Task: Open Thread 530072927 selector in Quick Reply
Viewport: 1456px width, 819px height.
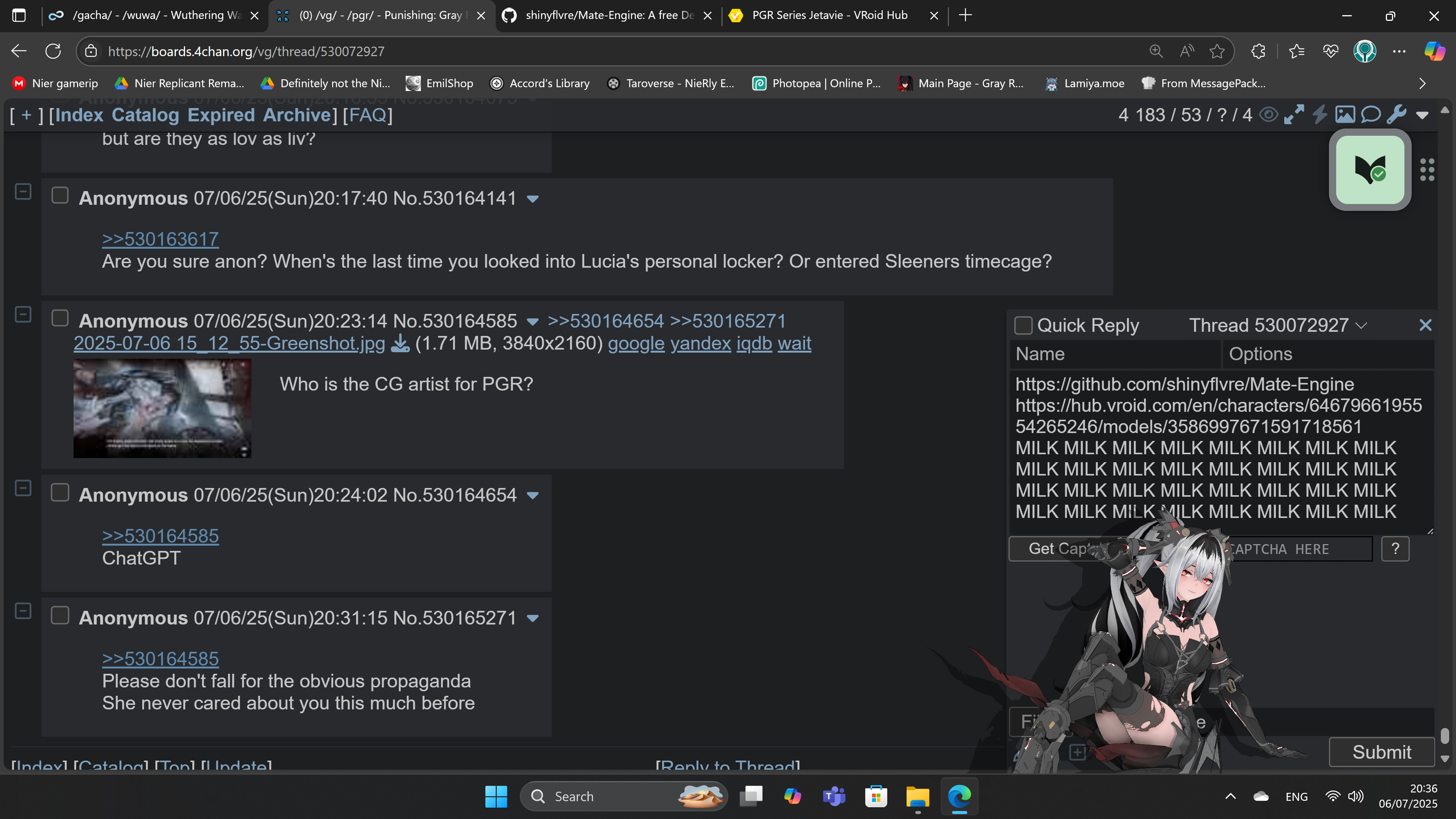Action: coord(1278,325)
